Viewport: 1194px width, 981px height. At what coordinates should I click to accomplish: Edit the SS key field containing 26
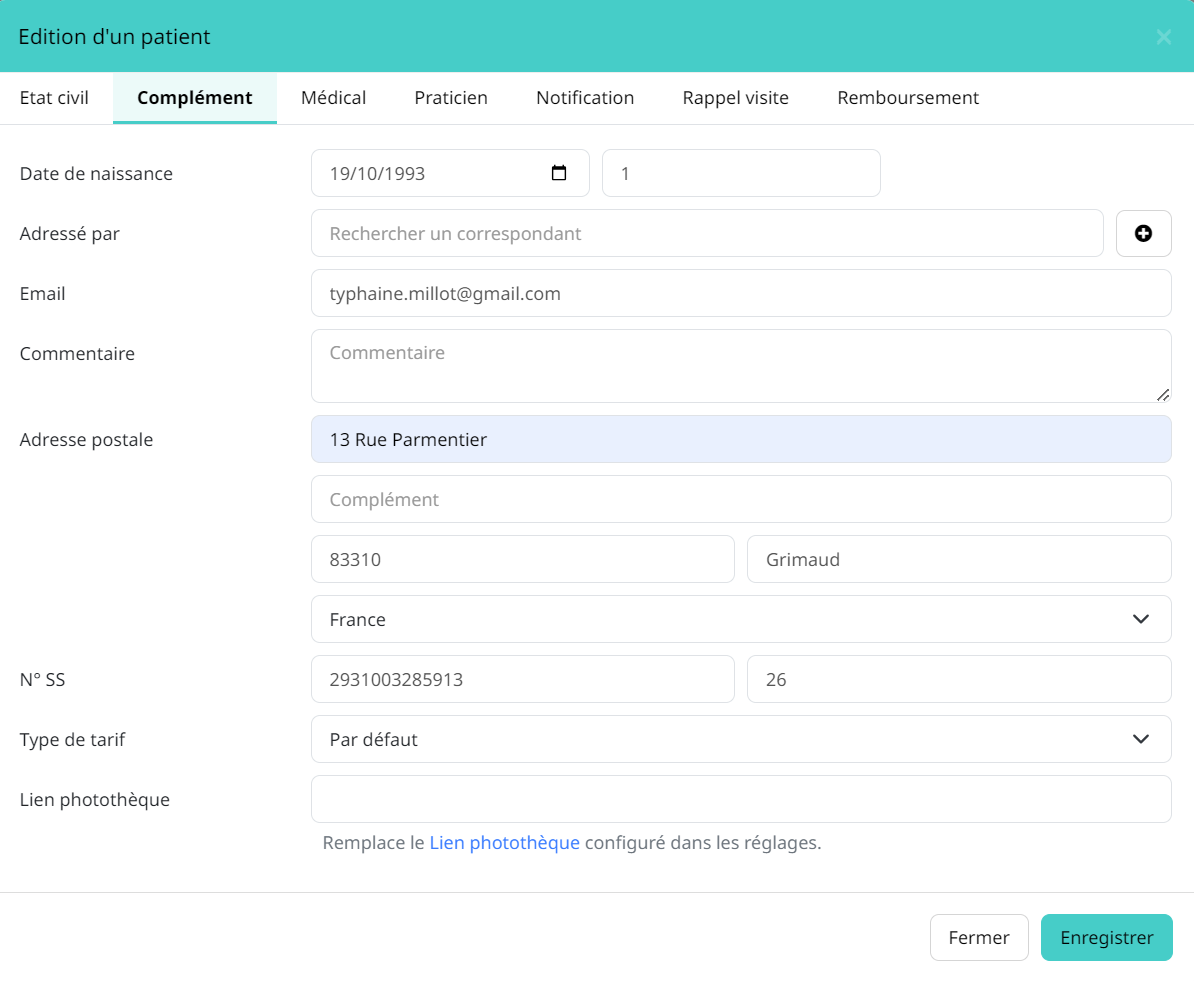click(959, 679)
